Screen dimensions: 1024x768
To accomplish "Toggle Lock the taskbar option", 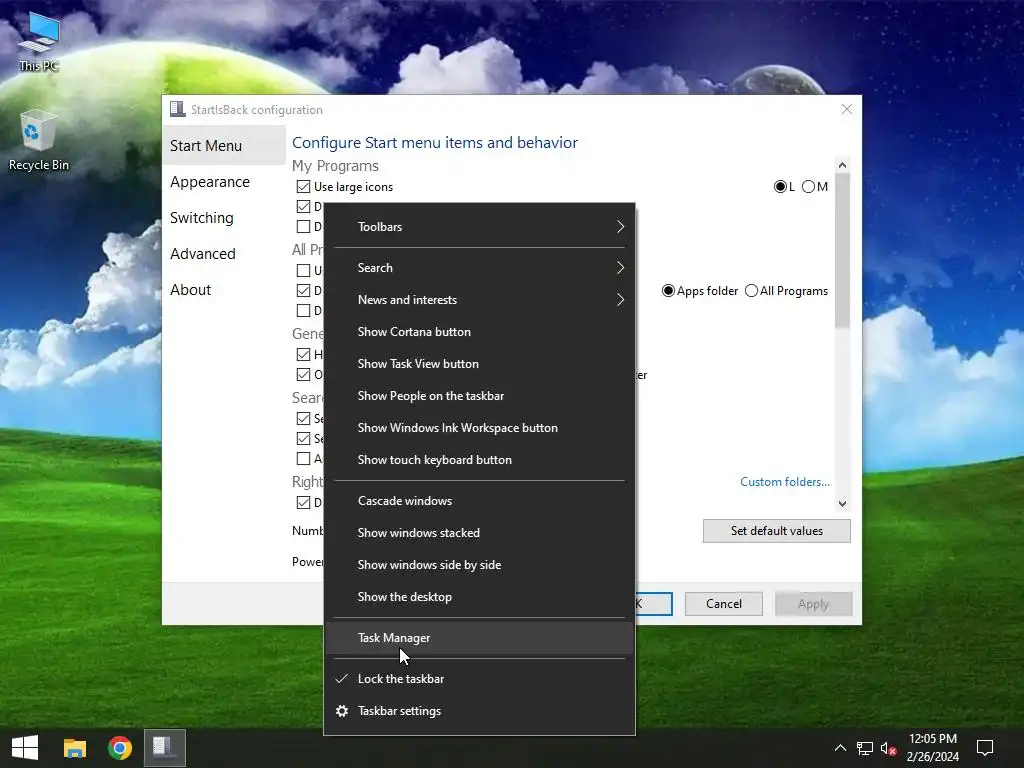I will (479, 679).
